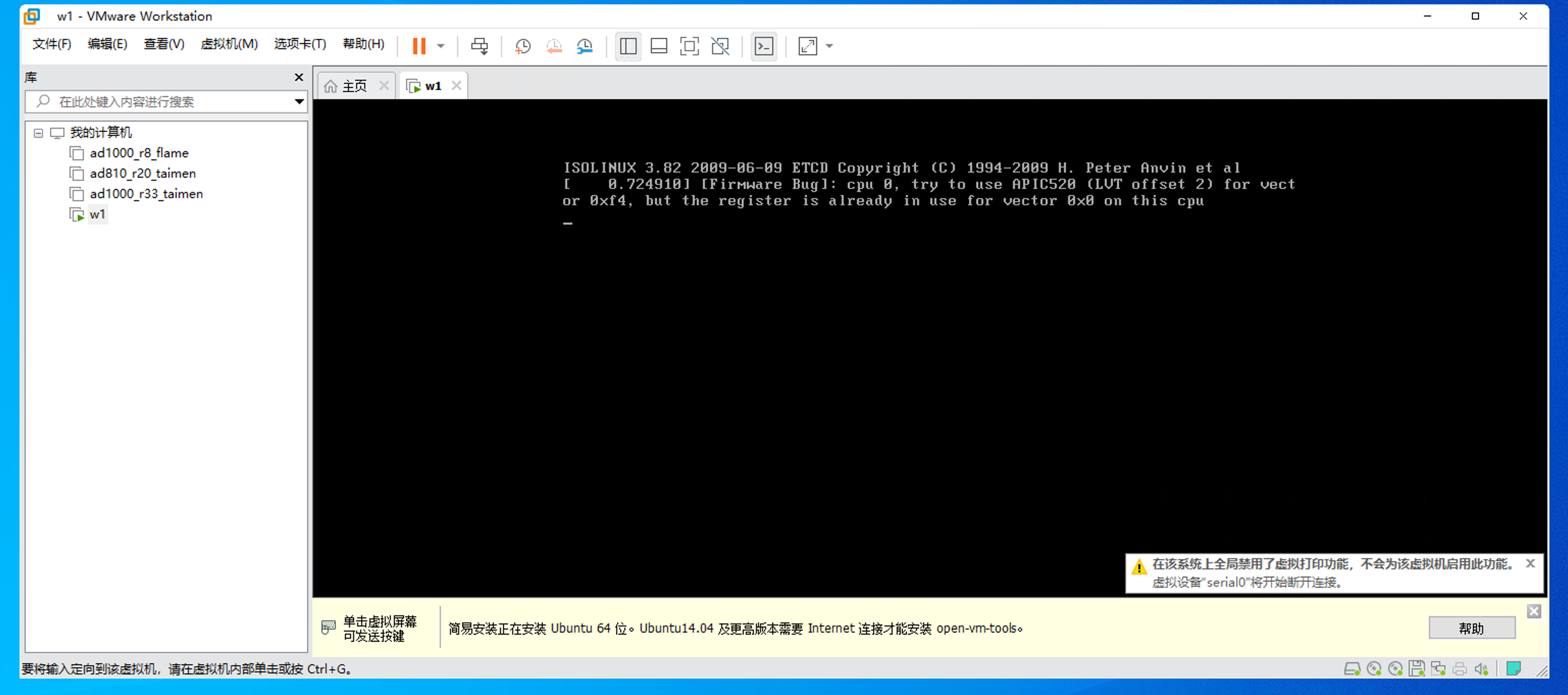Open the 虚拟机(M) menu
The width and height of the screenshot is (1568, 695).
[229, 44]
